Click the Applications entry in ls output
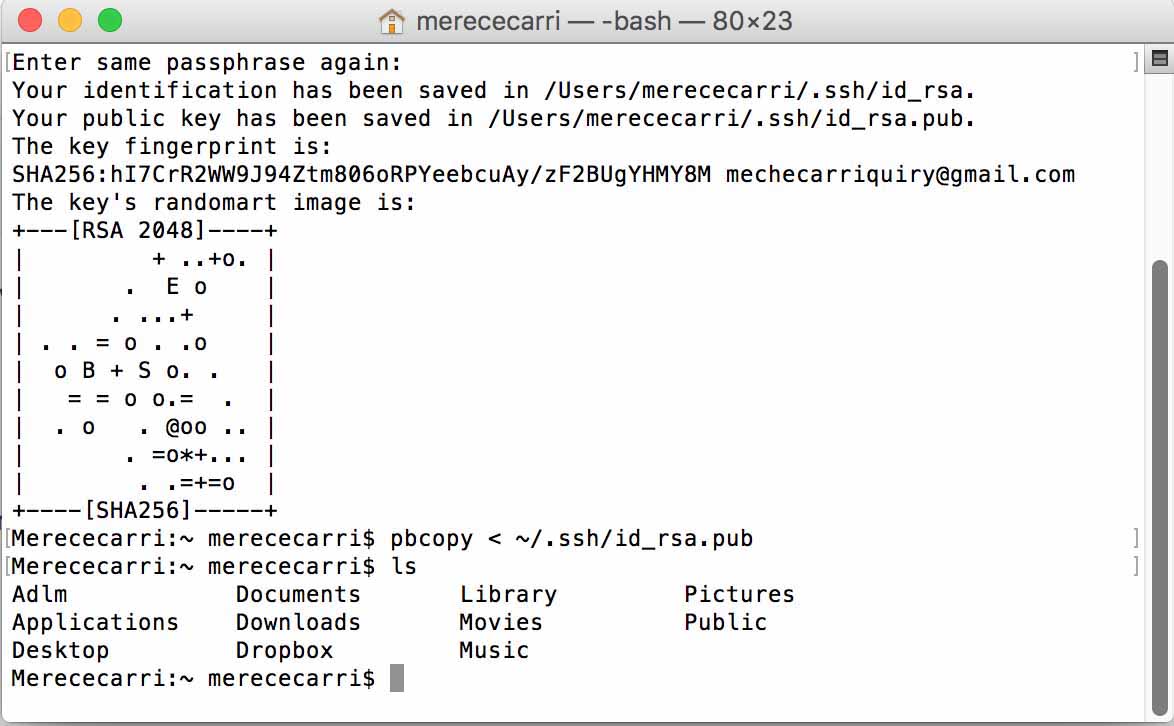Screen dimensions: 1174x726 point(95,623)
